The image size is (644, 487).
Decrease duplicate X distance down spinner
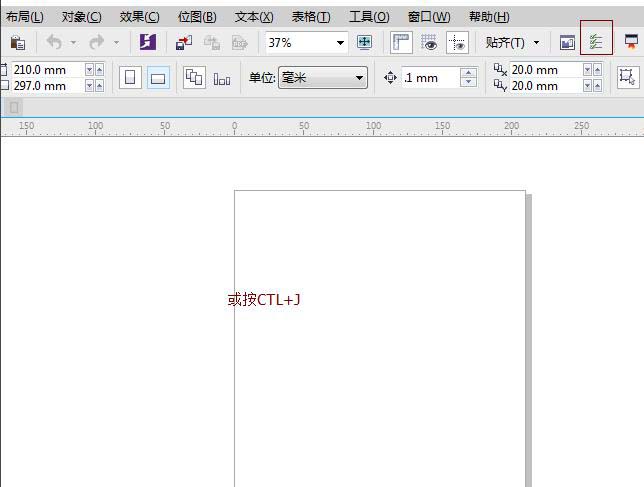[x=587, y=70]
